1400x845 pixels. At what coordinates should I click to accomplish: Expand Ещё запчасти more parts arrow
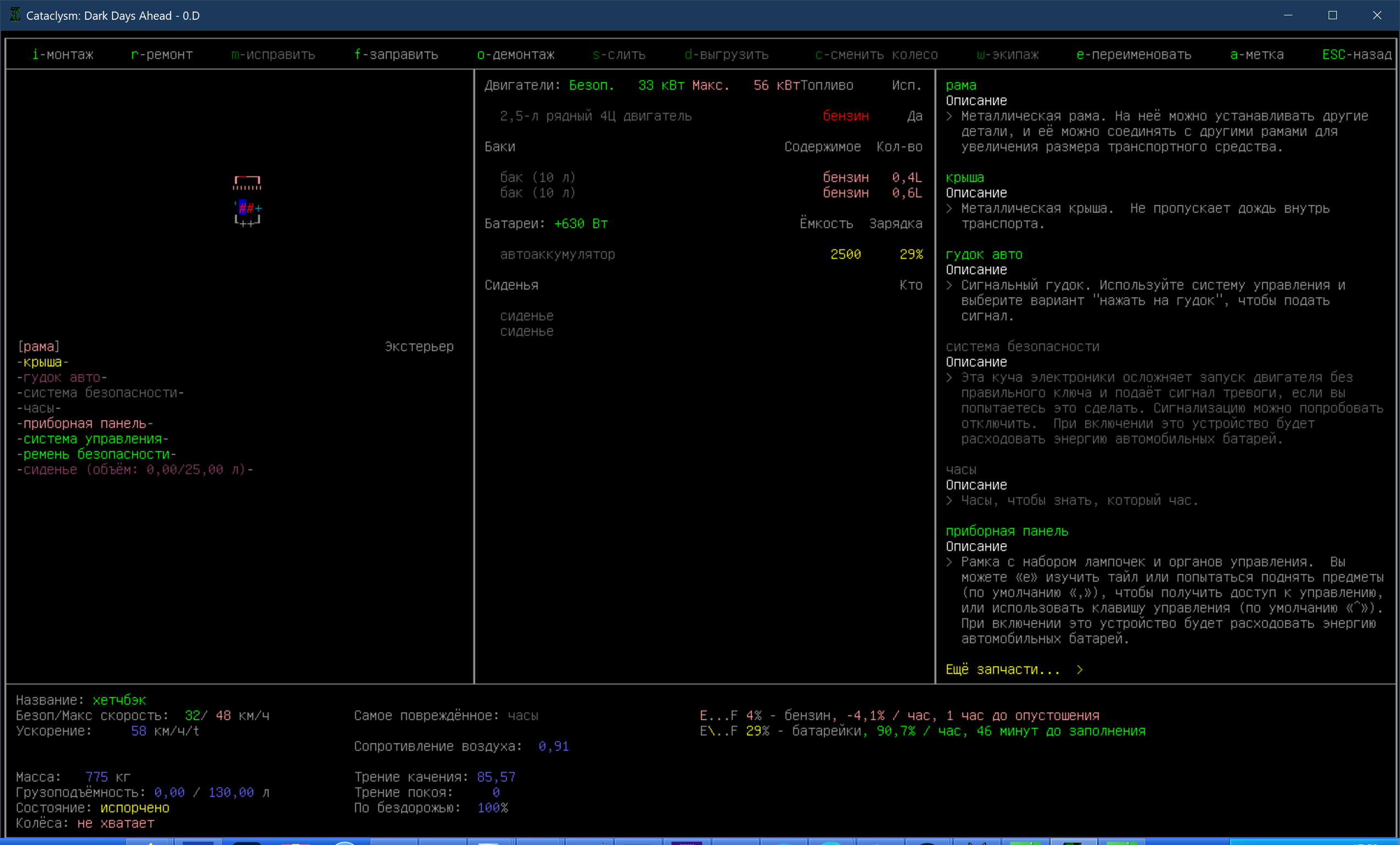(1079, 670)
